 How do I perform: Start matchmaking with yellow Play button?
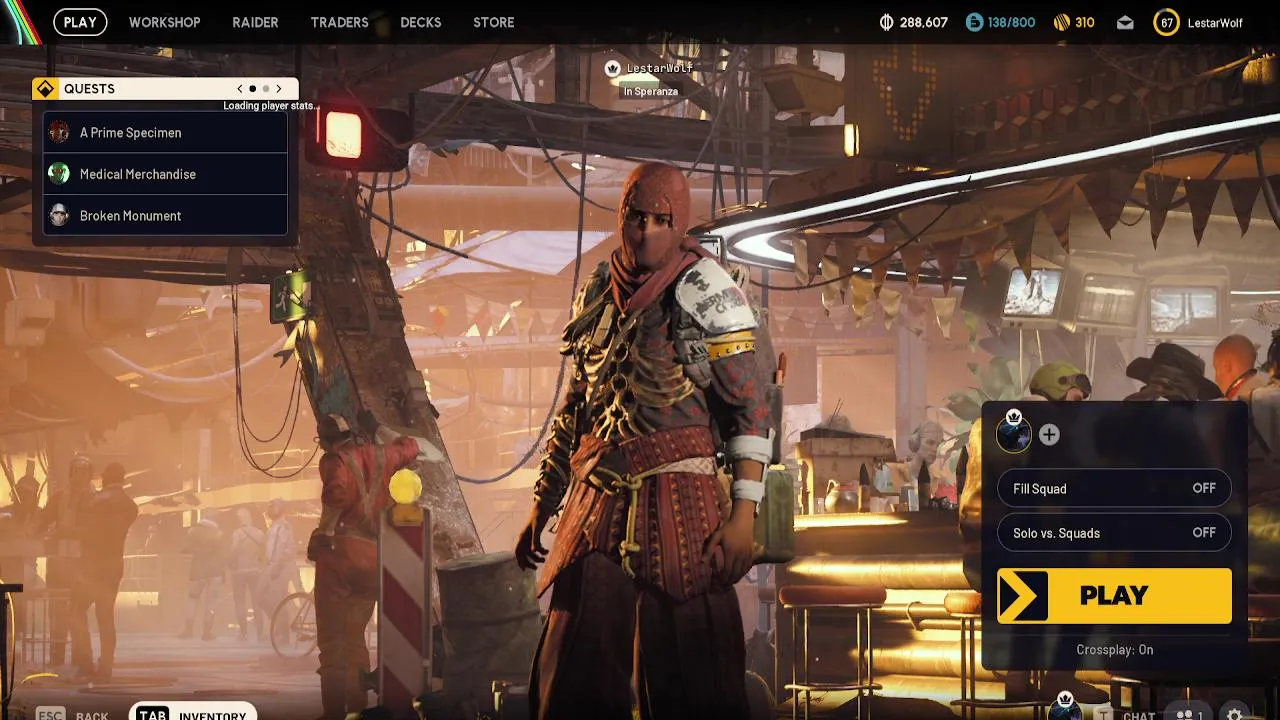[x=1114, y=596]
